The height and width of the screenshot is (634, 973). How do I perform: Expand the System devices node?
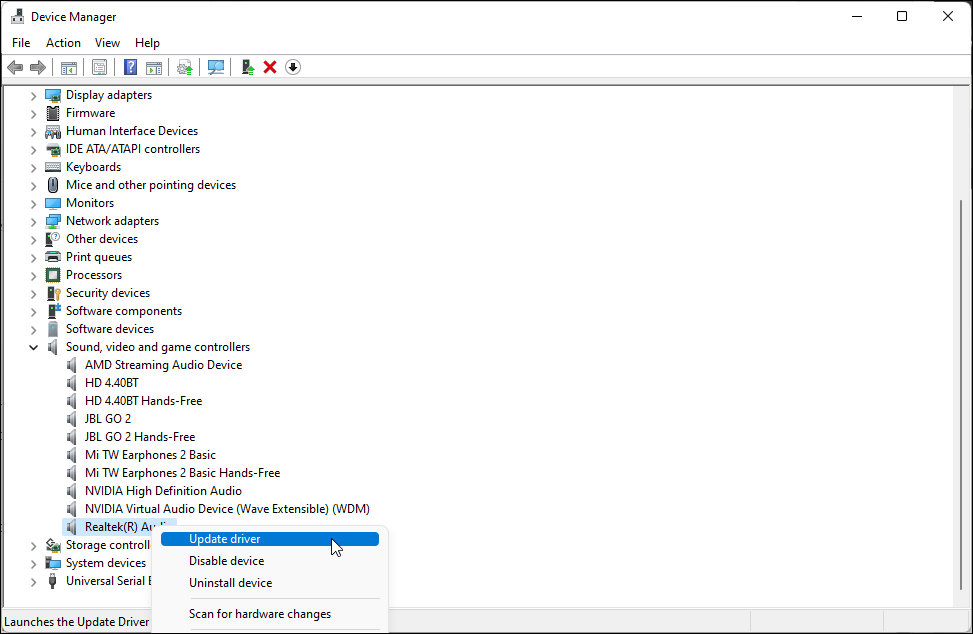(x=34, y=563)
